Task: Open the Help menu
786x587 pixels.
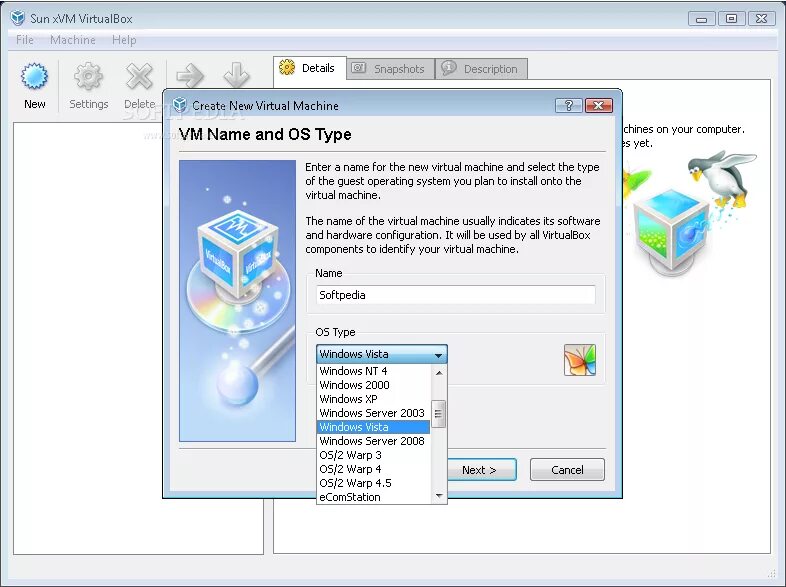Action: tap(124, 40)
